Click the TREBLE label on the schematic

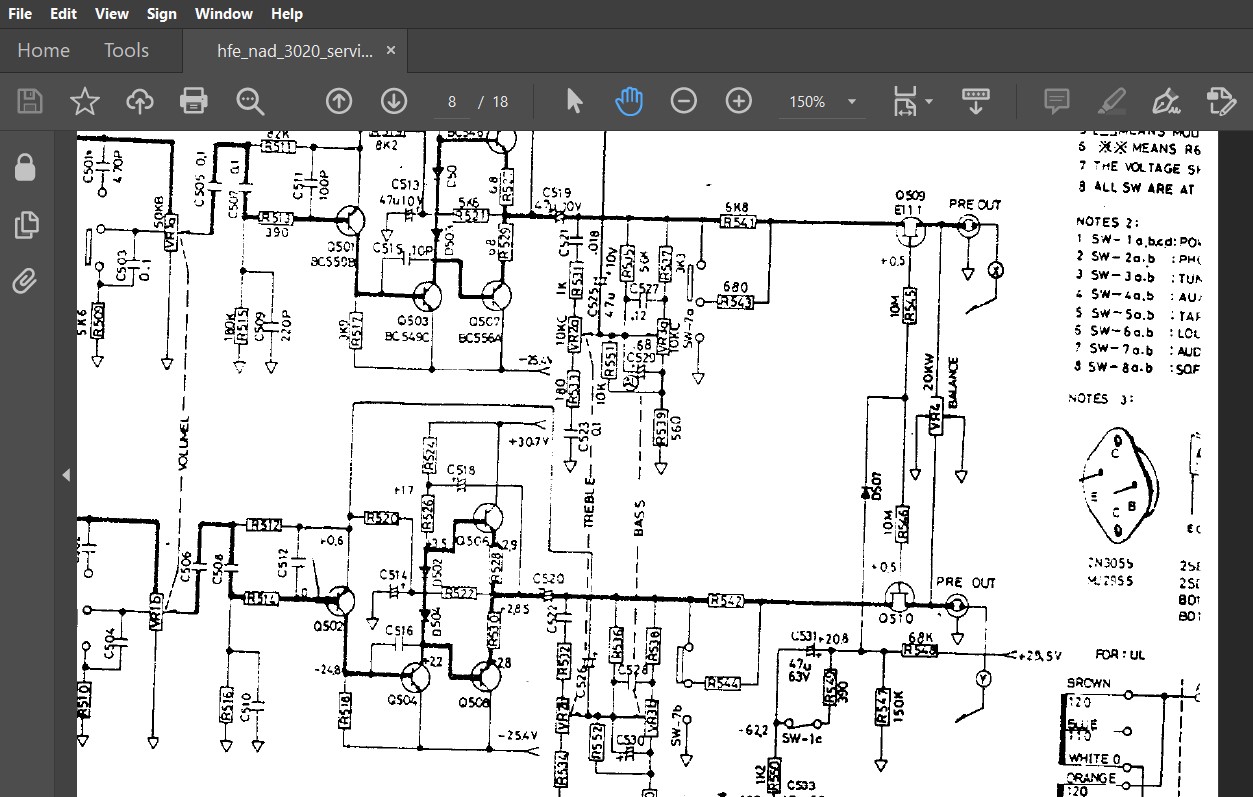point(589,502)
